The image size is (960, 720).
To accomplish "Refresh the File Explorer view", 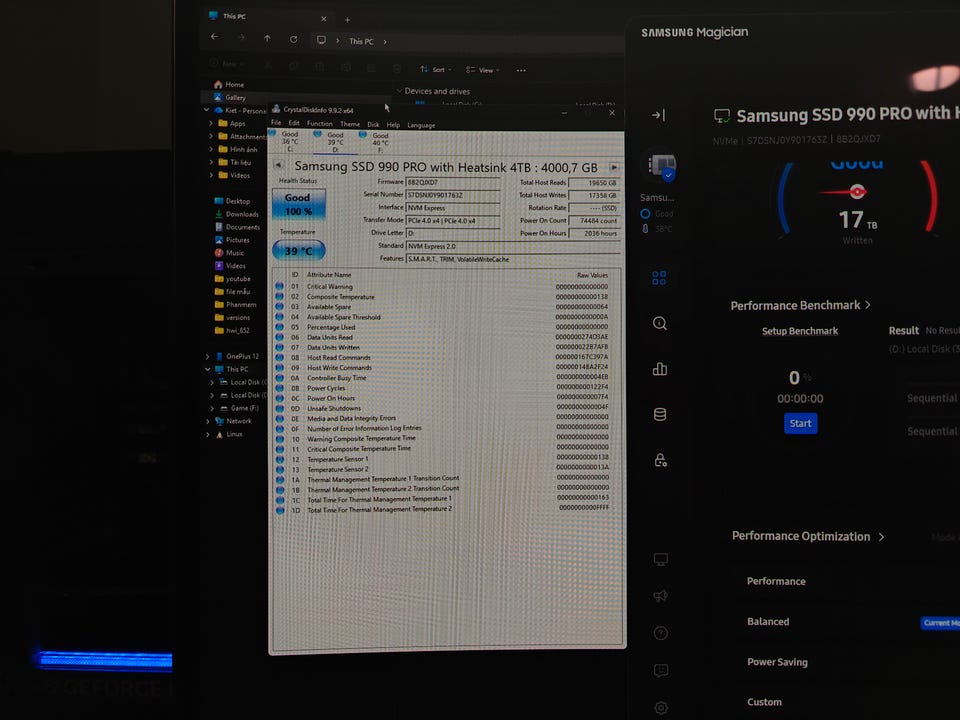I will click(x=293, y=39).
